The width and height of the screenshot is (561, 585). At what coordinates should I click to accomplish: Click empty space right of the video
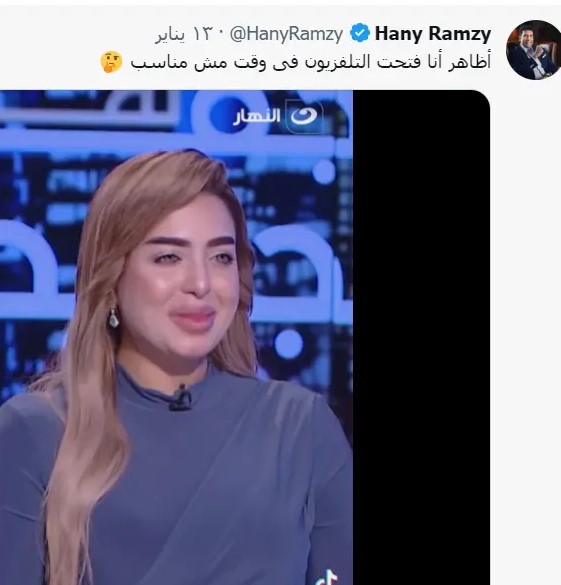[525, 338]
